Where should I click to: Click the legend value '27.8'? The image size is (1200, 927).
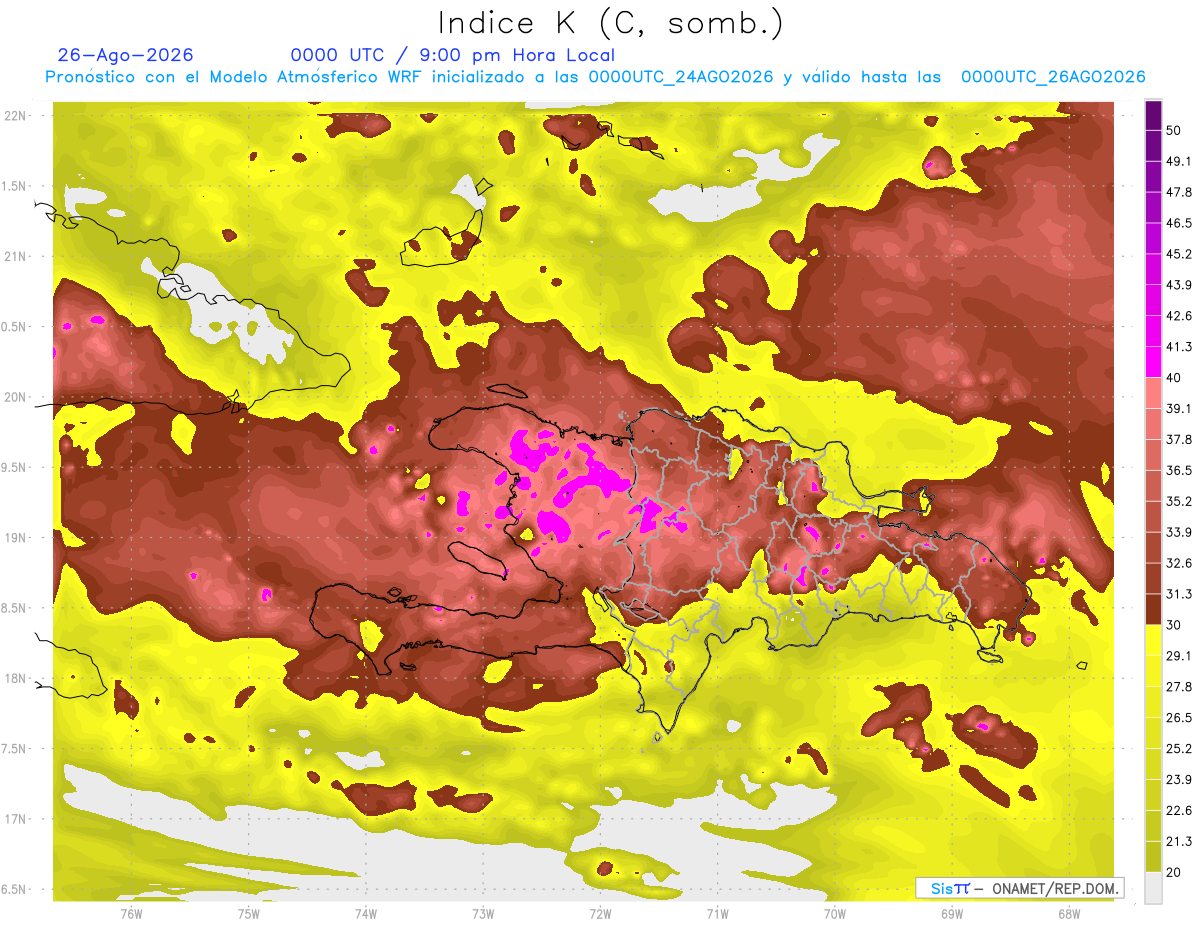tap(1178, 687)
